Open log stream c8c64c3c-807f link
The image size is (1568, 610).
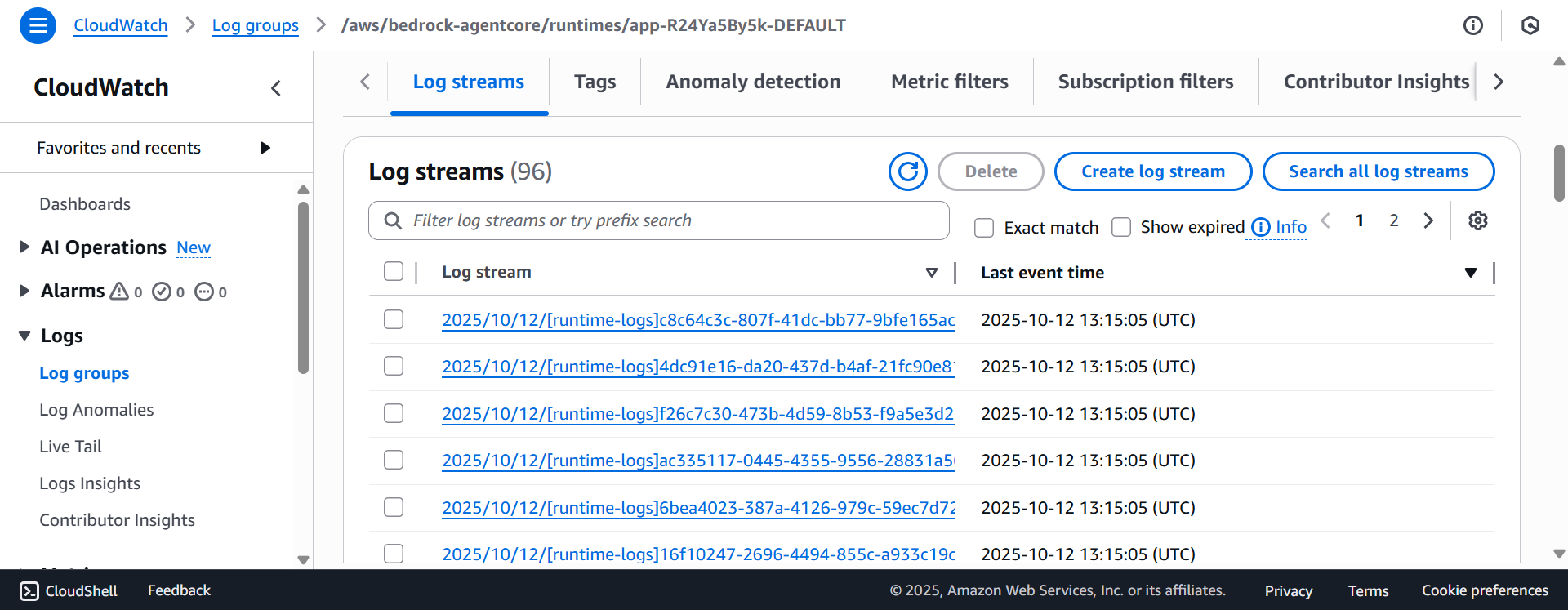click(x=698, y=320)
